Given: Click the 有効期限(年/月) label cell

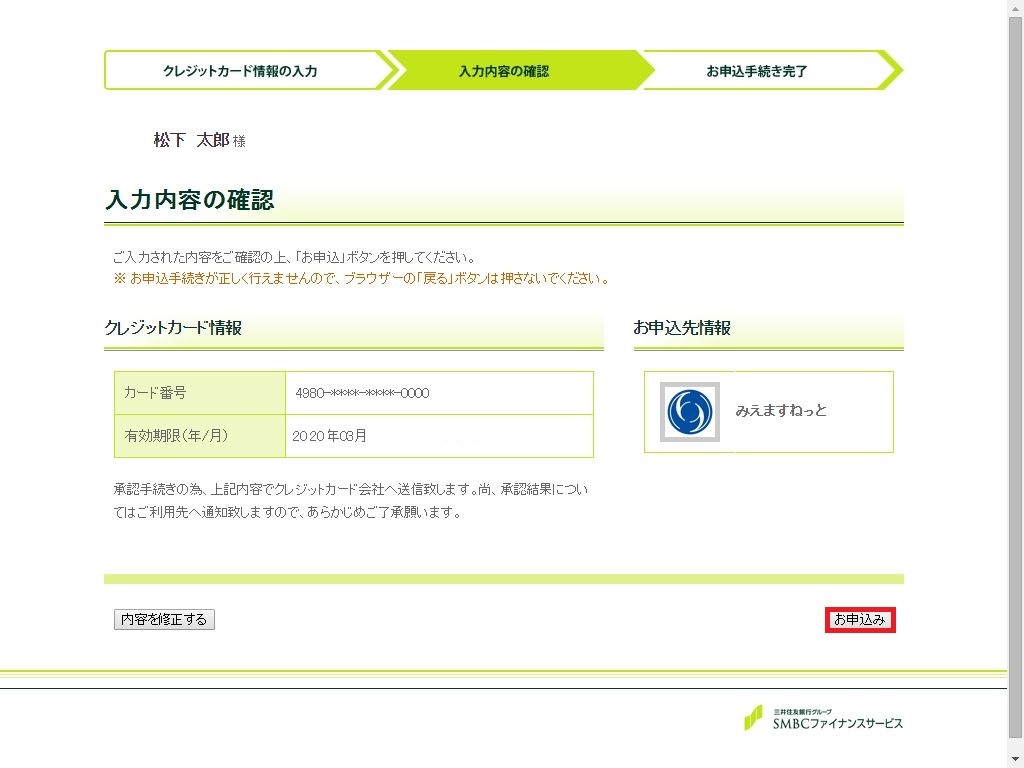Looking at the screenshot, I should [176, 436].
